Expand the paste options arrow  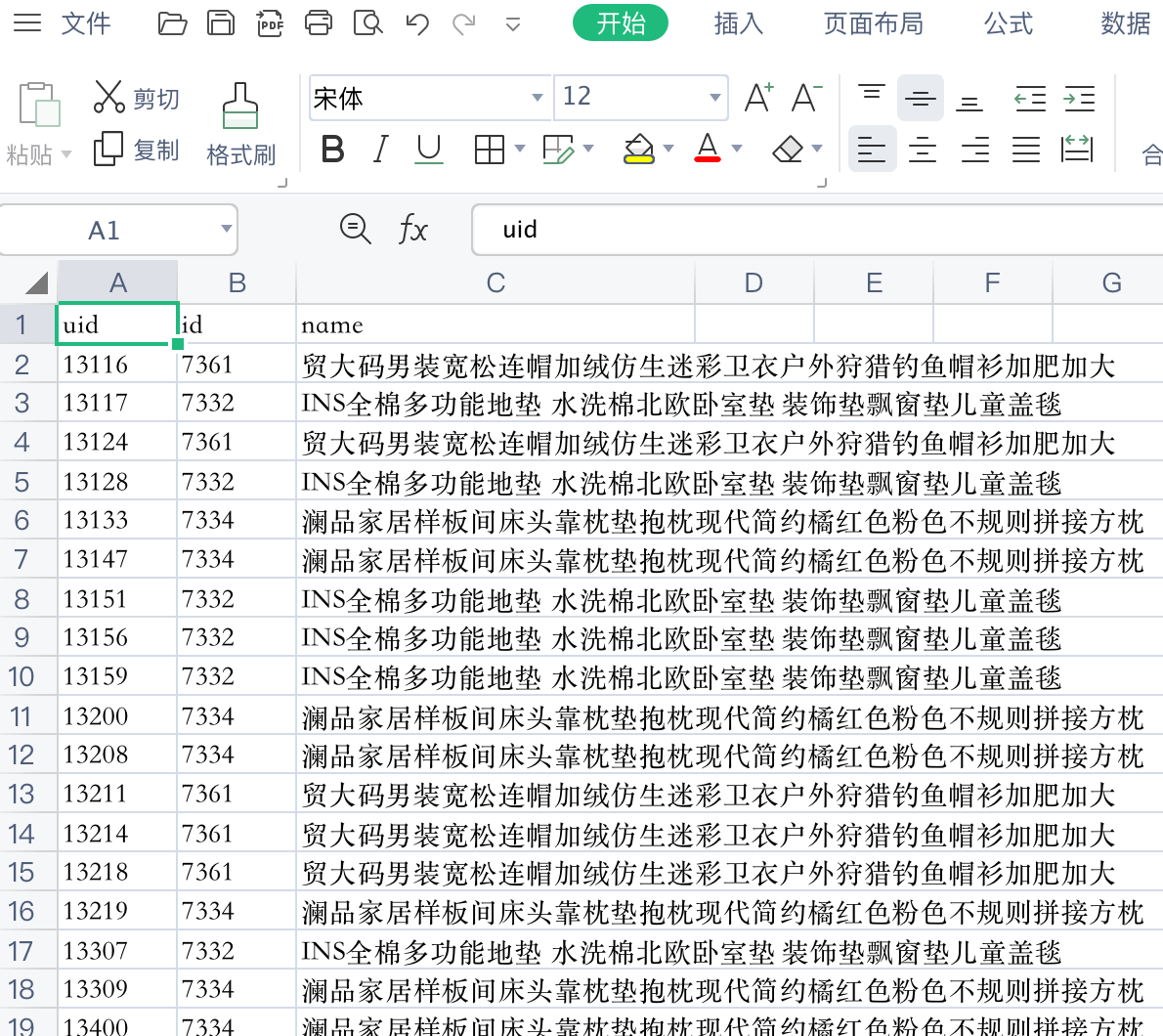pos(66,154)
